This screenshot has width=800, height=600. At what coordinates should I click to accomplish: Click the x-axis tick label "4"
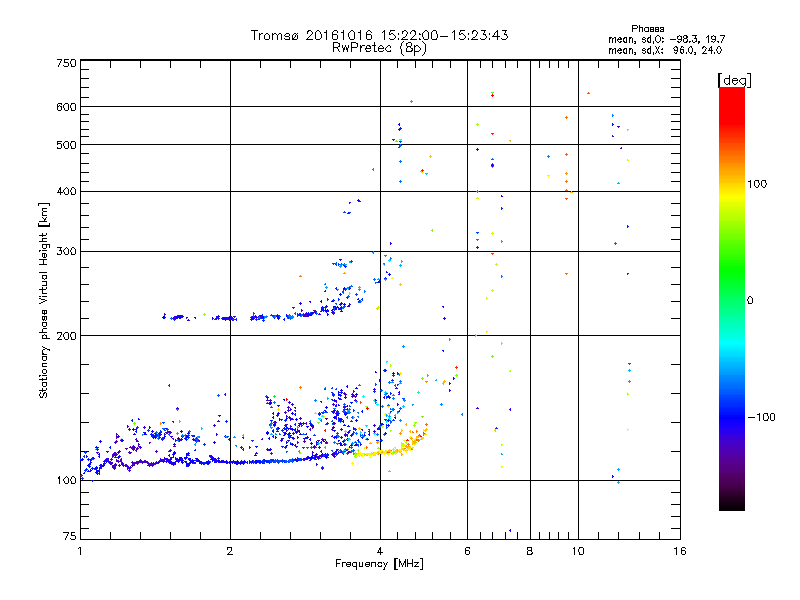pos(380,551)
